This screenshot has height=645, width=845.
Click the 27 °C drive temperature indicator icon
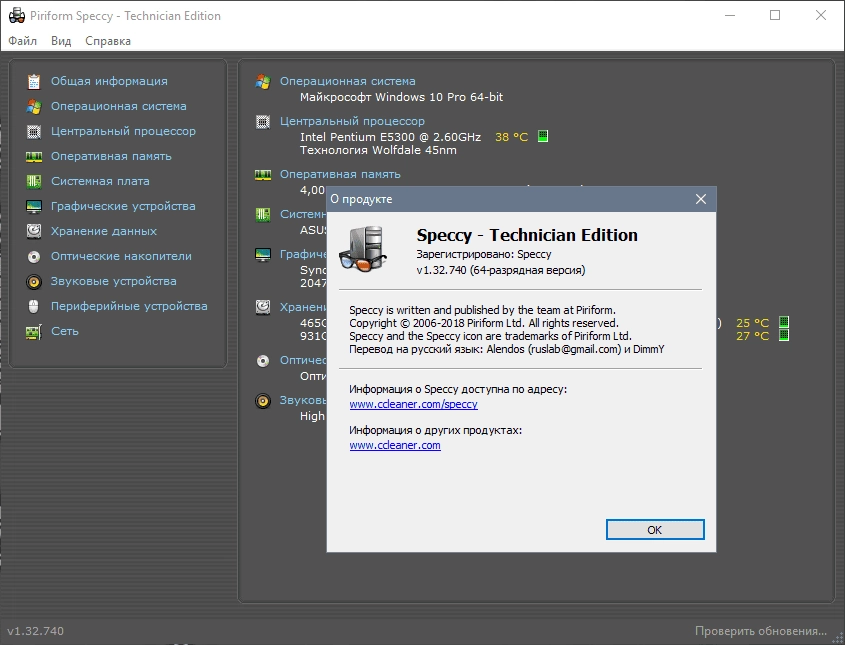pyautogui.click(x=784, y=335)
